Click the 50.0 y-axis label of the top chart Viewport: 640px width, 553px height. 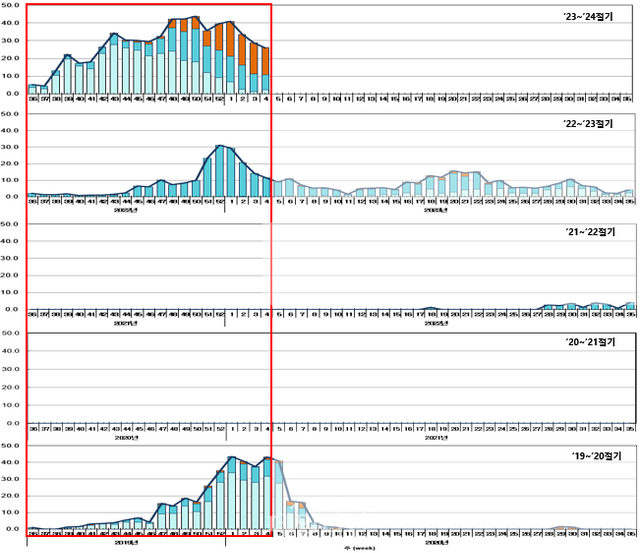click(x=11, y=5)
